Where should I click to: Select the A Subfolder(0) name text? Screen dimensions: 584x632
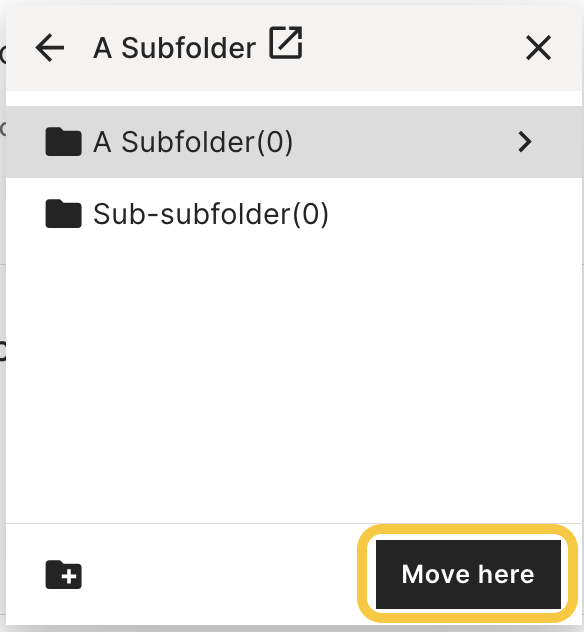(193, 142)
